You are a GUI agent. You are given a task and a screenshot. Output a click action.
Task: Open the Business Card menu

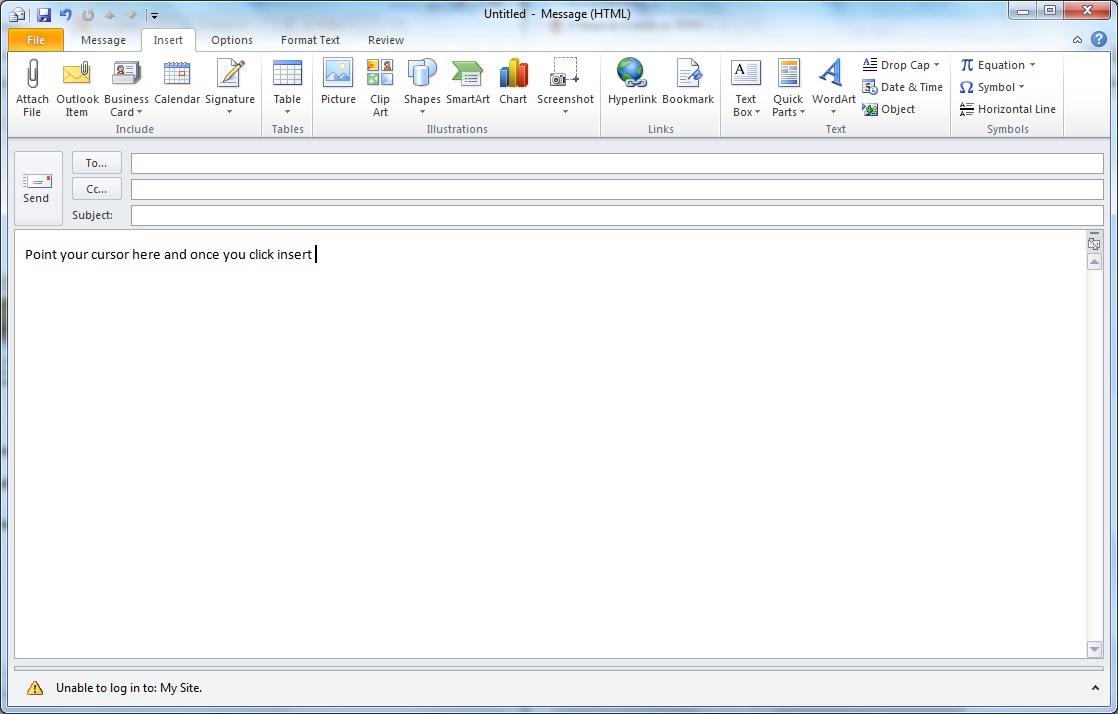[x=126, y=87]
